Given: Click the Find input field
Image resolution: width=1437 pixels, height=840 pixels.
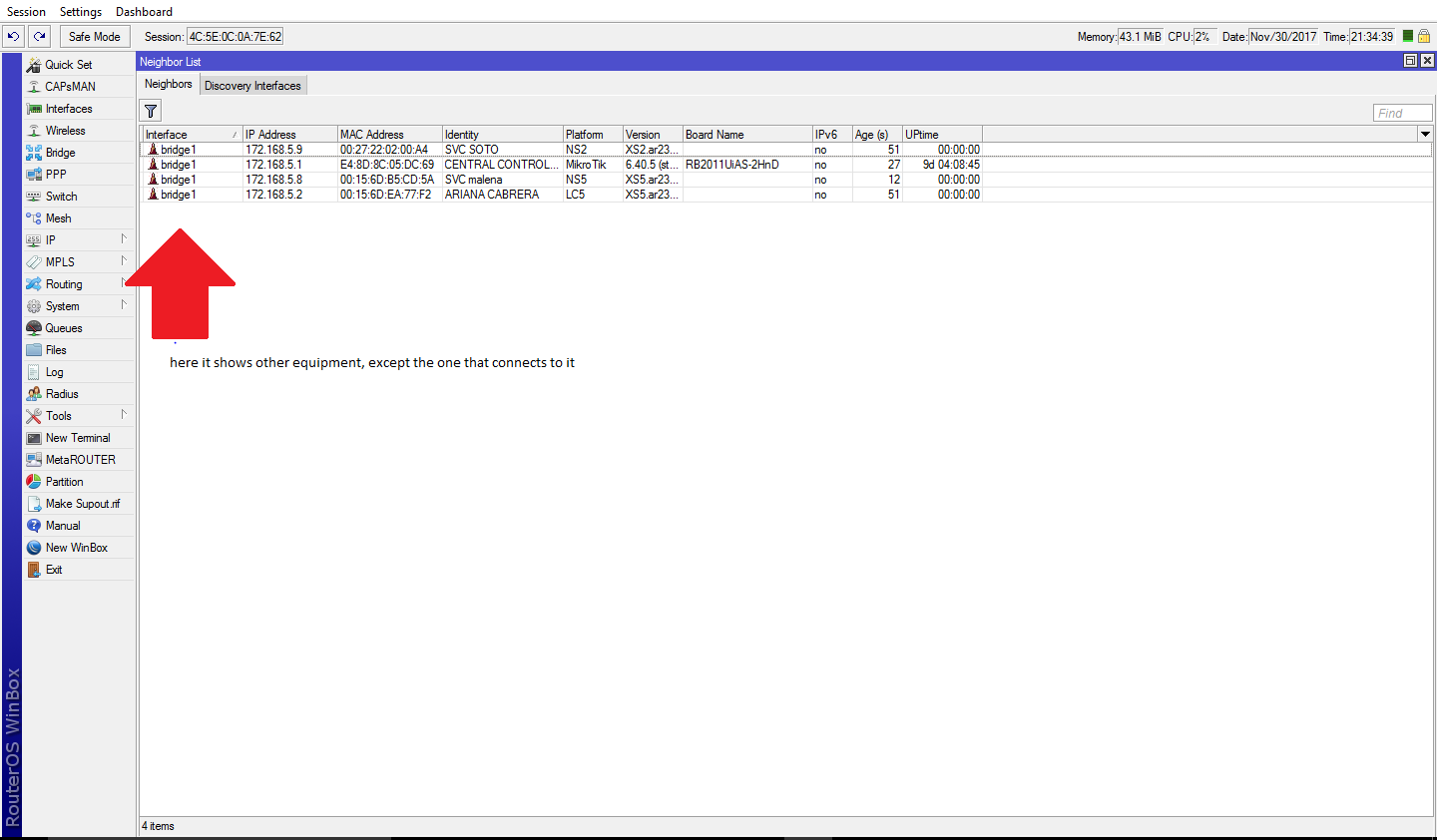Looking at the screenshot, I should pos(1402,113).
